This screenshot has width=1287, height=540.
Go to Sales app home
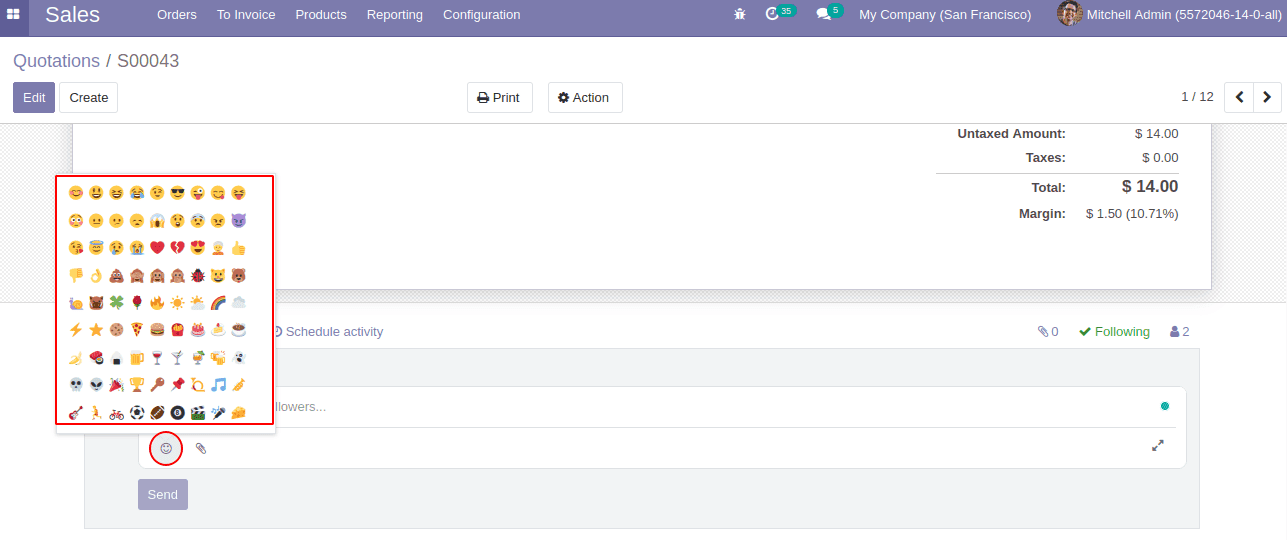point(72,15)
